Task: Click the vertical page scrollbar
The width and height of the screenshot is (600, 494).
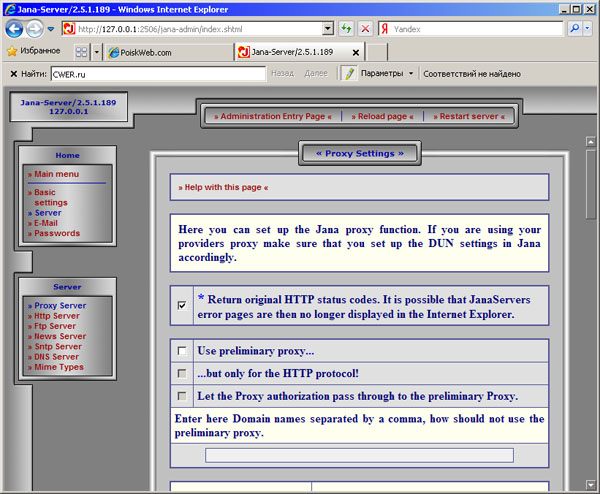Action: (591, 300)
